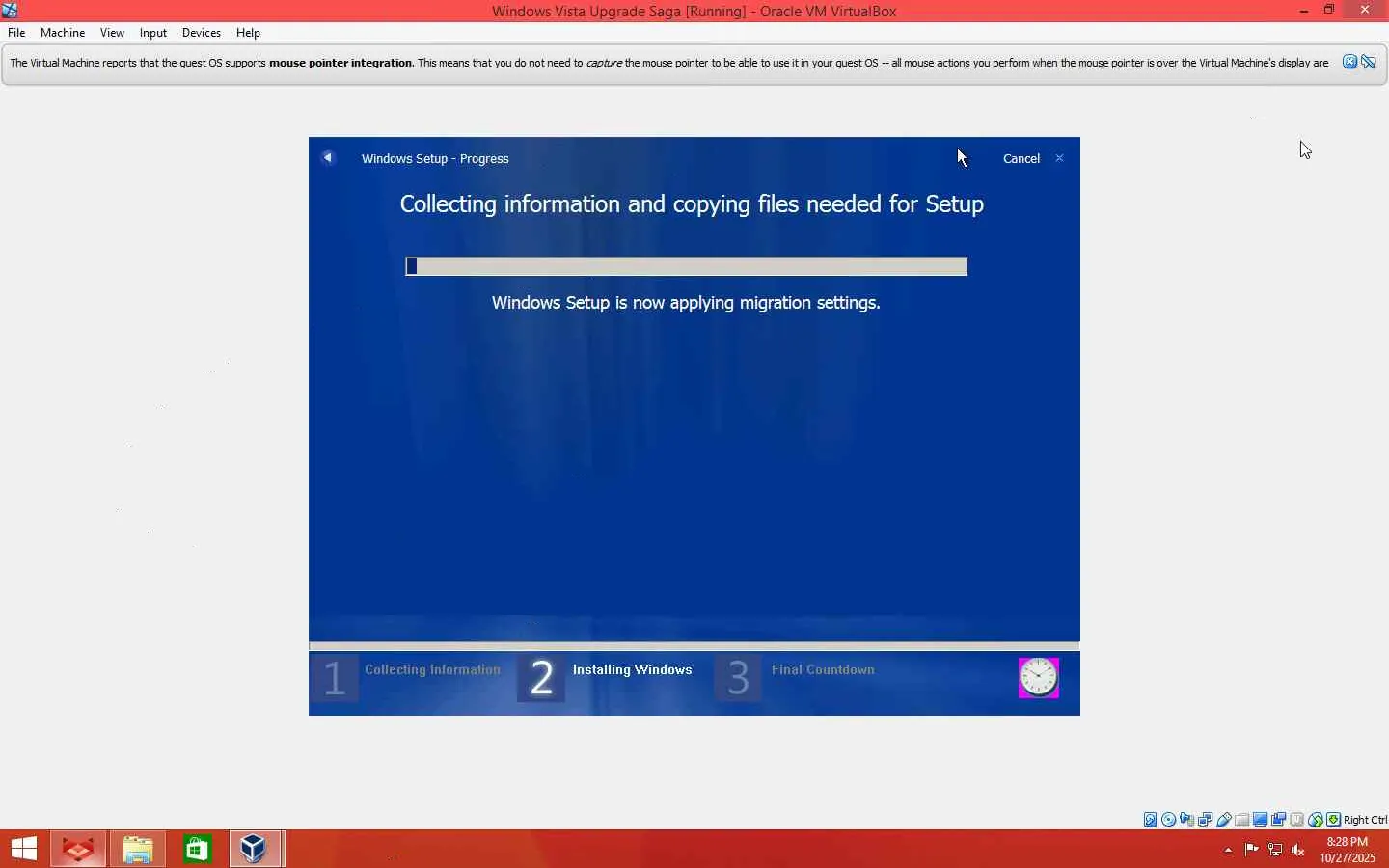Viewport: 1389px width, 868px height.
Task: Open the shared folders indicator
Action: pyautogui.click(x=1242, y=820)
